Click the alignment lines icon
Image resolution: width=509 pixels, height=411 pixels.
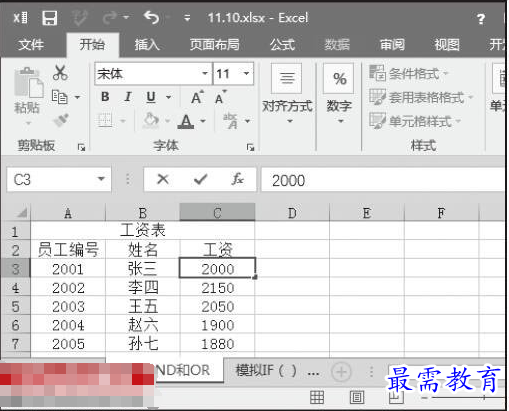[287, 78]
